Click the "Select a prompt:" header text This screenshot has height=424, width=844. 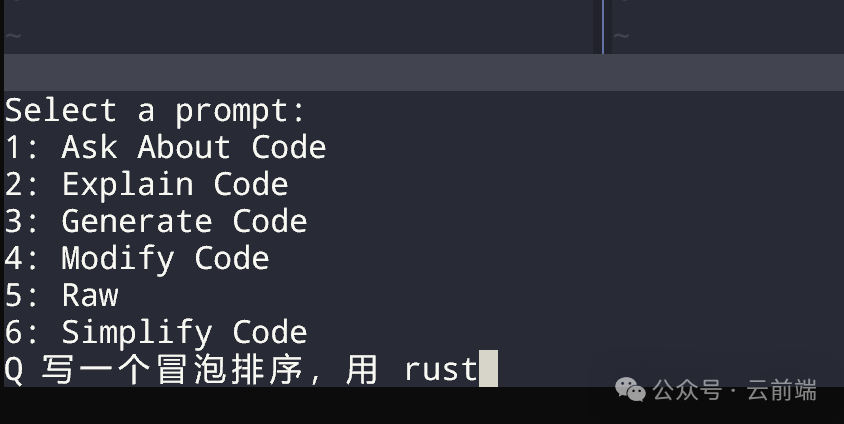[155, 111]
